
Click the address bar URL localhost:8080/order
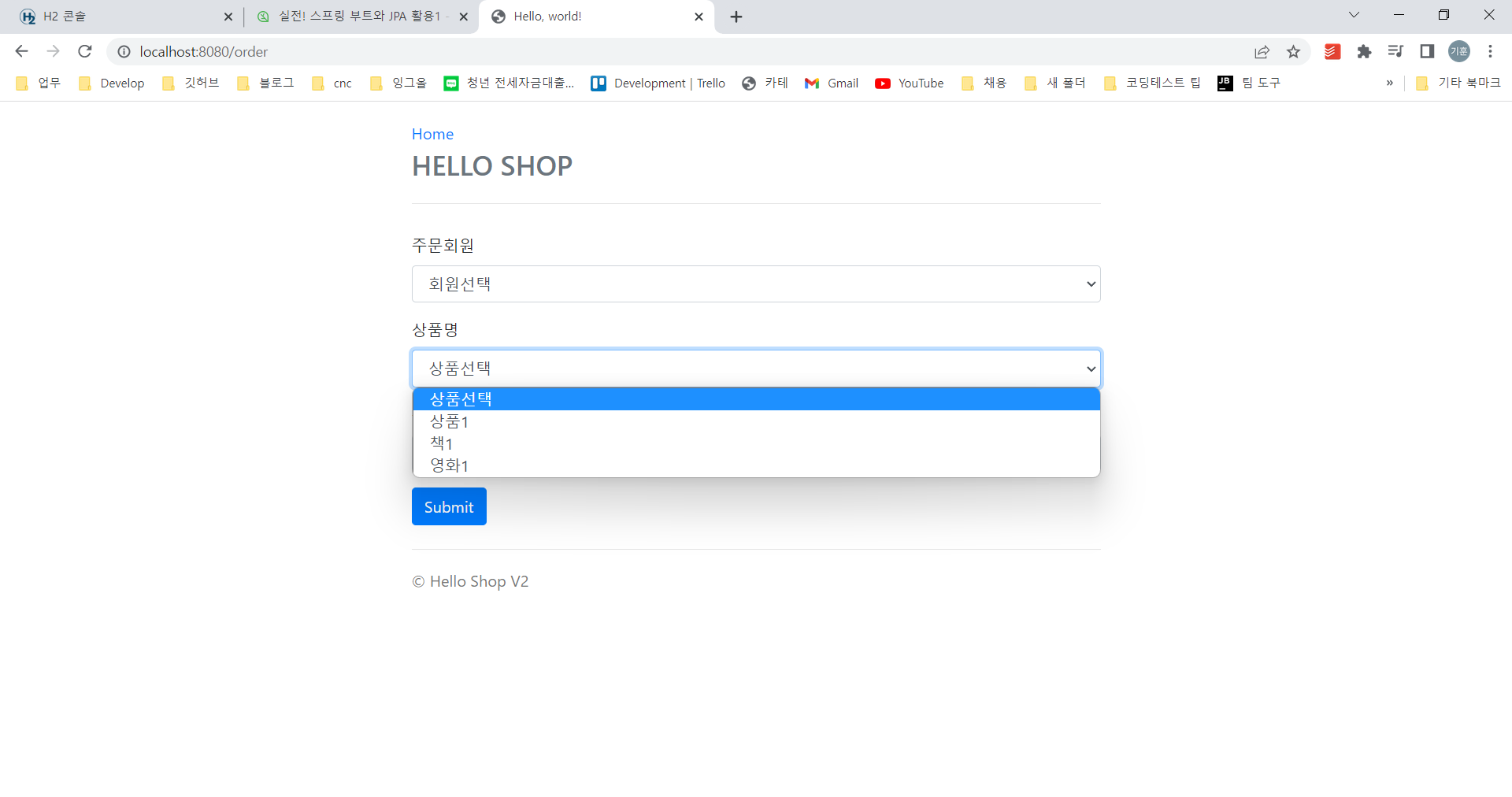(204, 51)
